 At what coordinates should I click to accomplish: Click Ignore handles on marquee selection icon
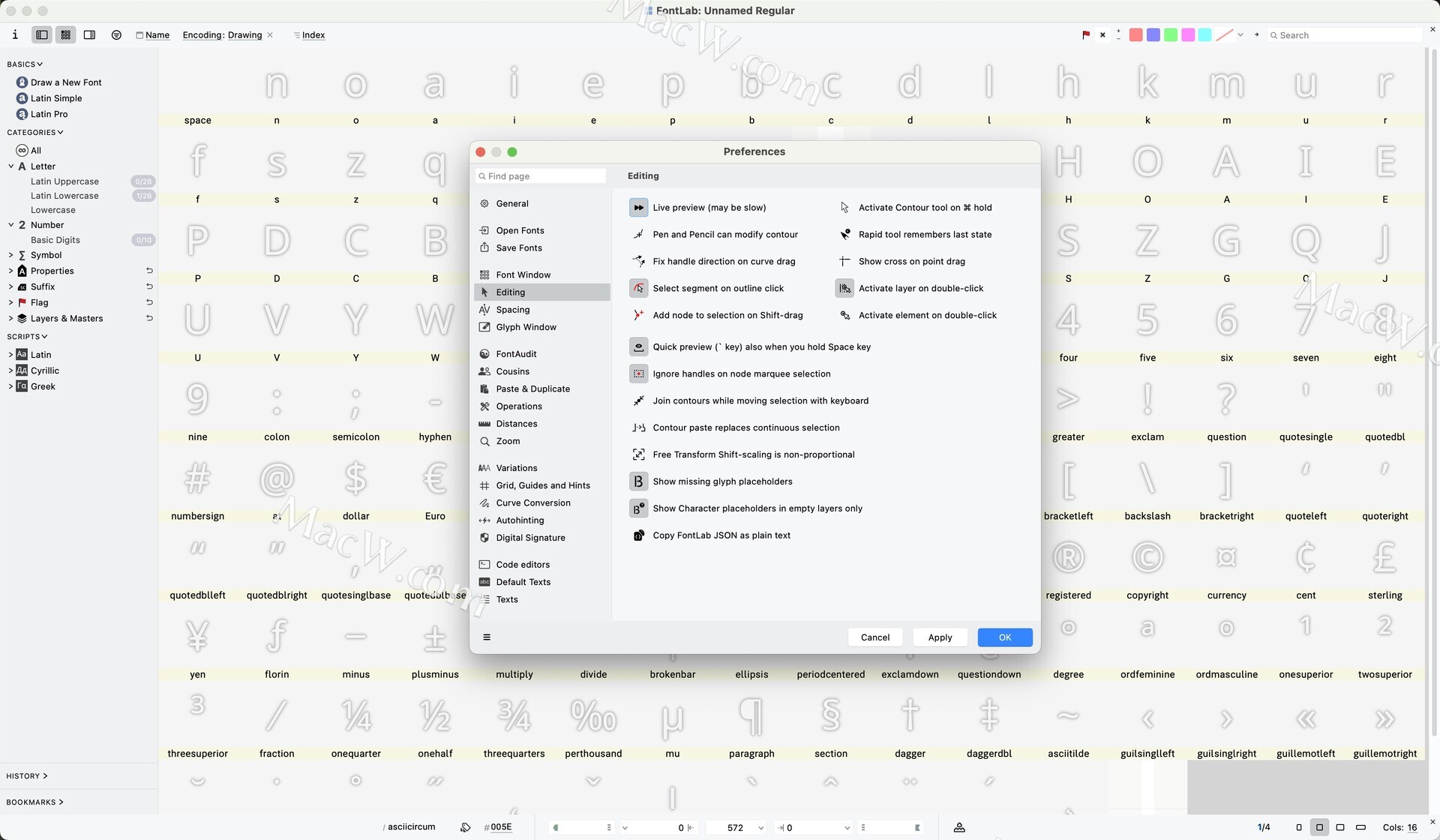point(638,374)
